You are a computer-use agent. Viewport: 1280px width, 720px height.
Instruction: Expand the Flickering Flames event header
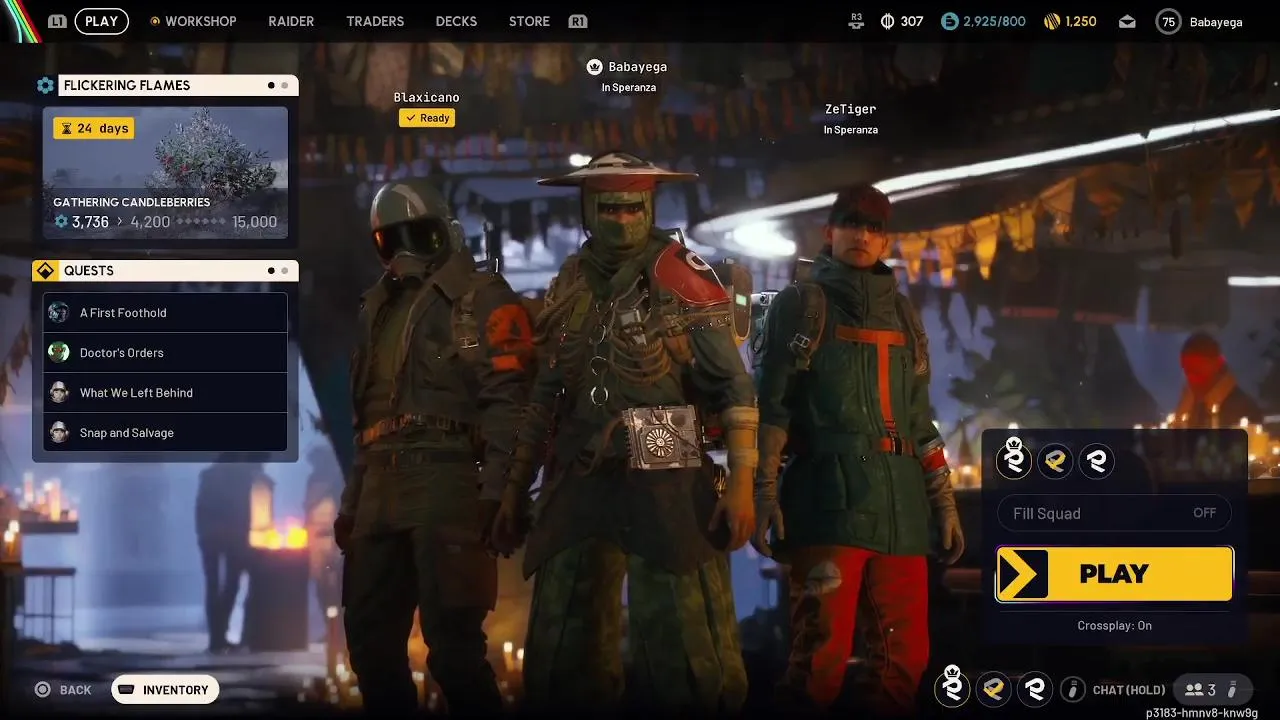click(178, 85)
